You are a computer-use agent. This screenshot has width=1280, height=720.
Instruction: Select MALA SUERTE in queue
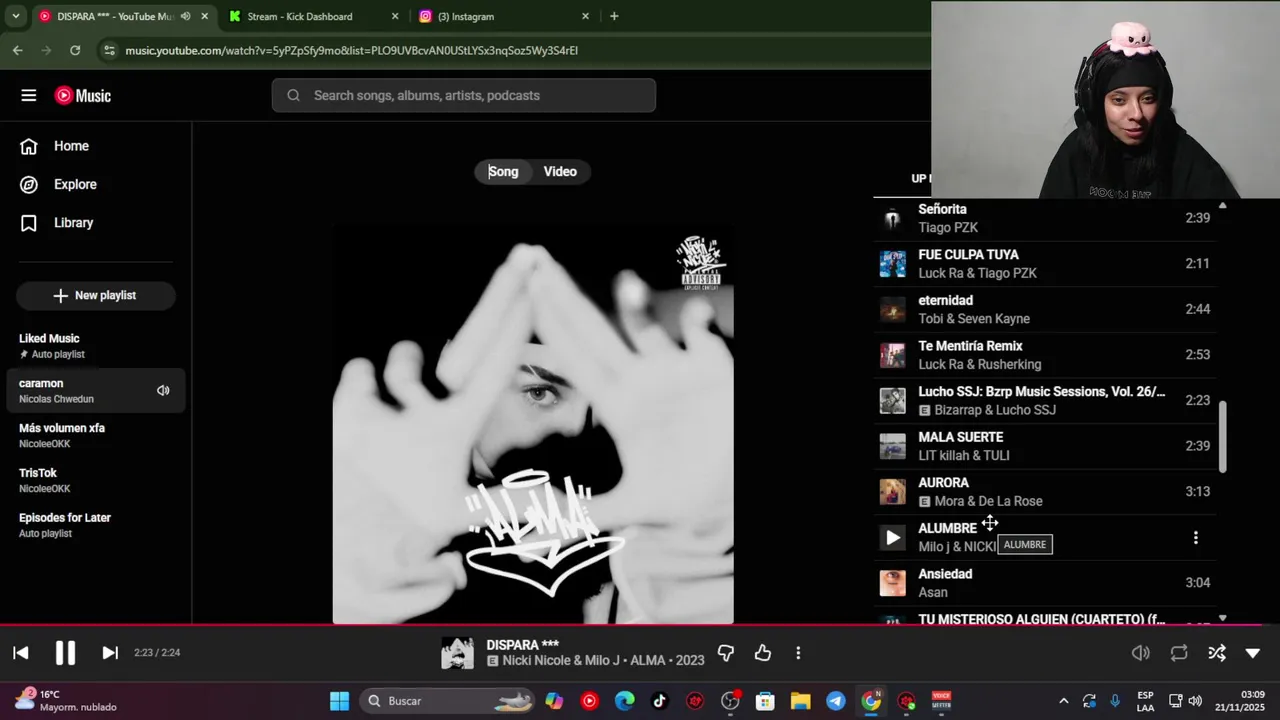pos(1045,446)
